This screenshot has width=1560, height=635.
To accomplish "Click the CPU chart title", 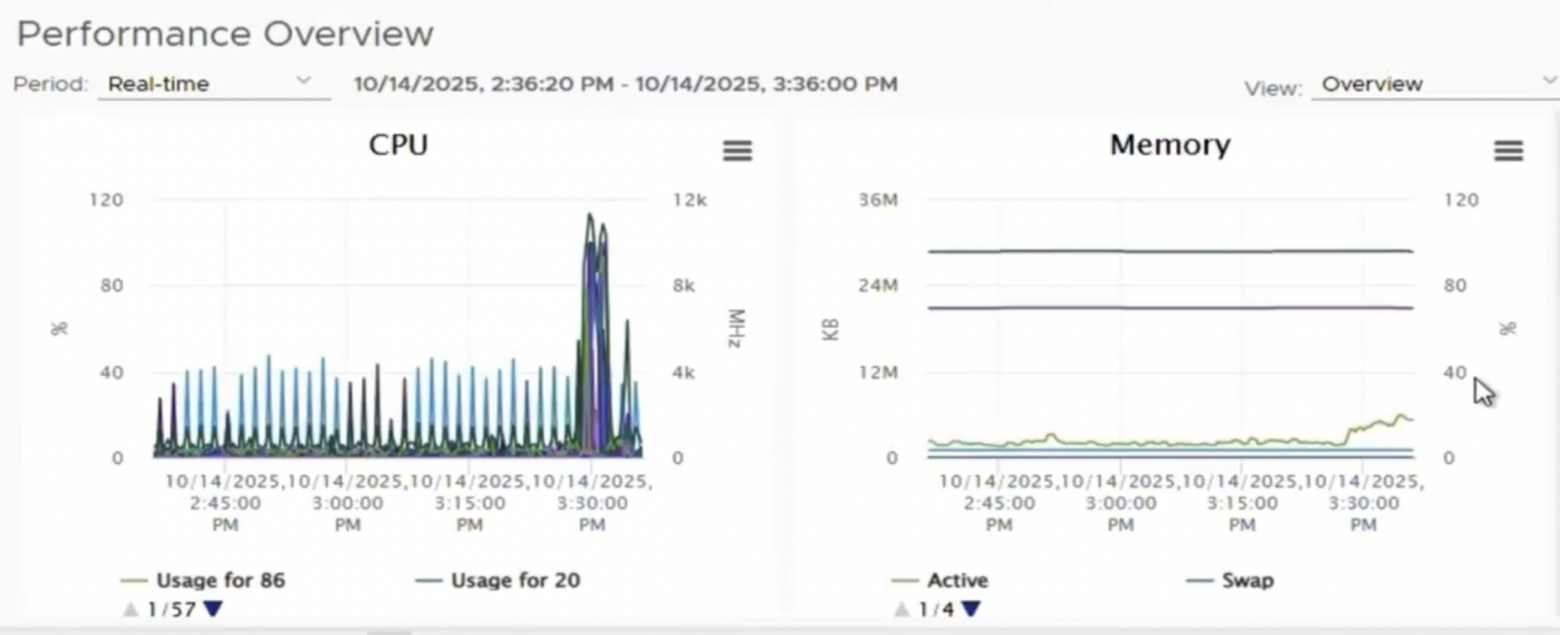I will point(398,145).
